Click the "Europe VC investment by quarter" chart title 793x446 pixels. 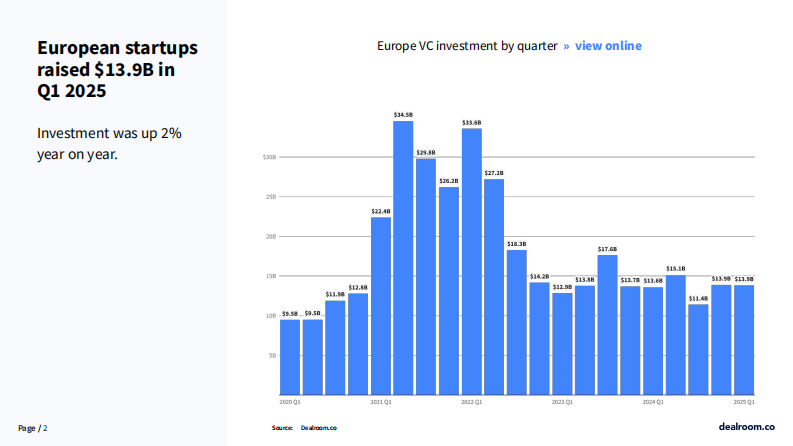coord(466,46)
